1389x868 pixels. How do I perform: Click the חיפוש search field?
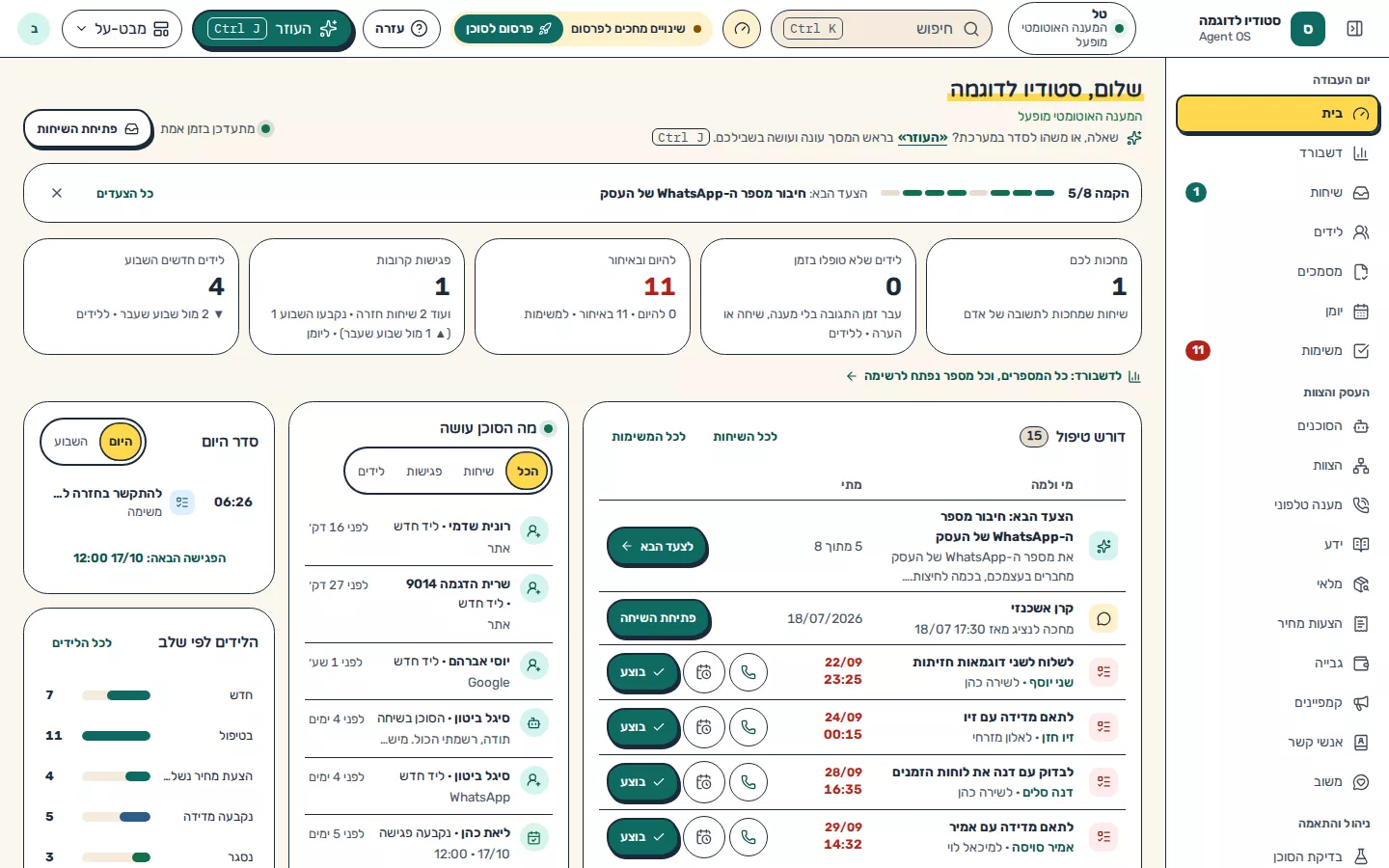pyautogui.click(x=882, y=29)
